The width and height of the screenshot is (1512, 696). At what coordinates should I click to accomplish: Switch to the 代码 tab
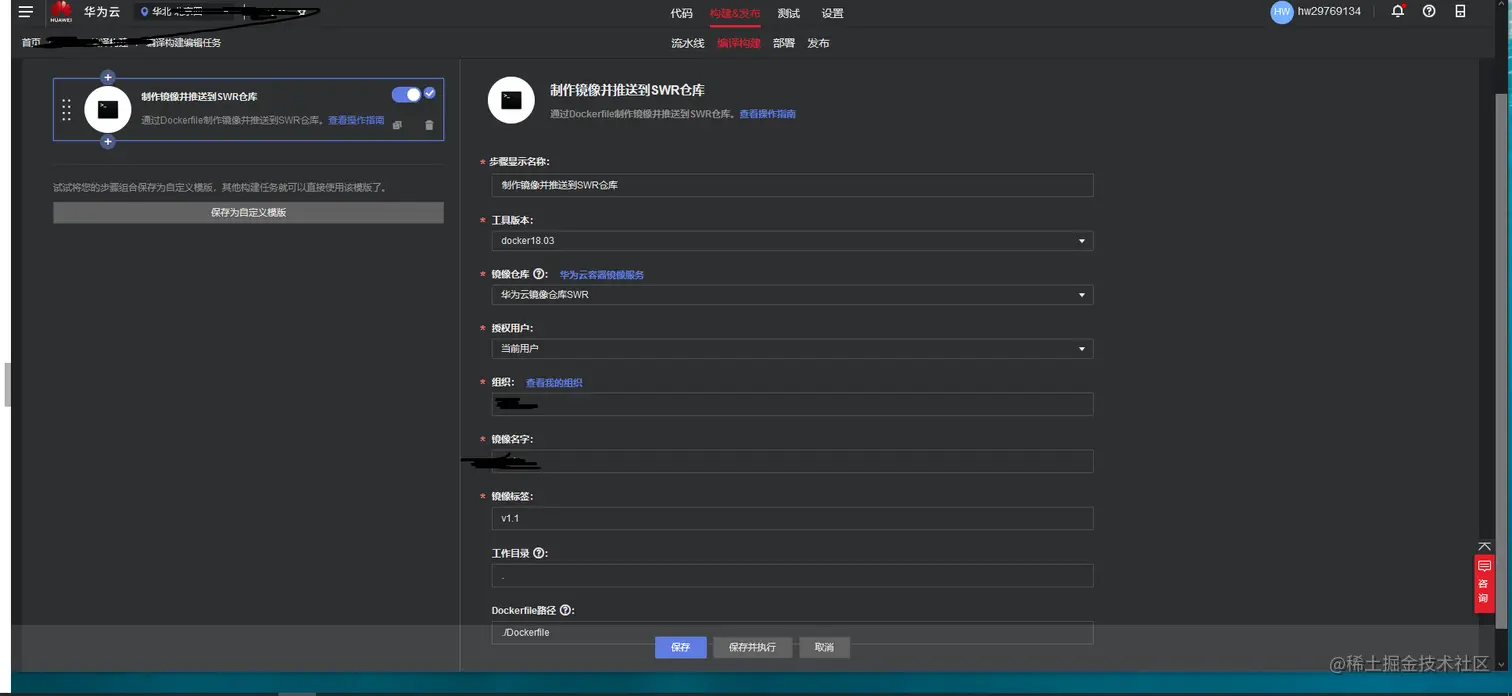pyautogui.click(x=682, y=13)
